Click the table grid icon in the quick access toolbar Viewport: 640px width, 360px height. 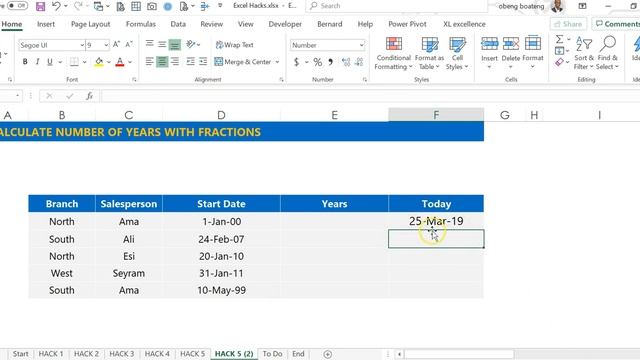tap(136, 6)
